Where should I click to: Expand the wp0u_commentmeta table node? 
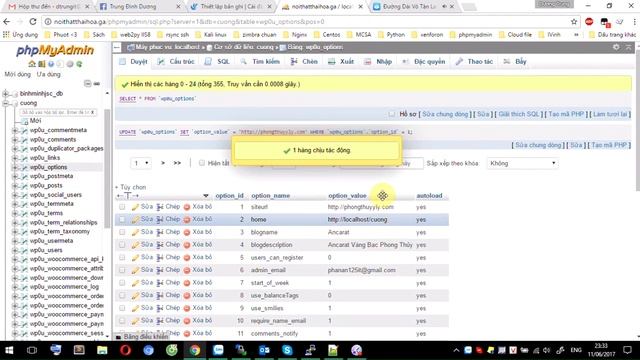(15, 130)
